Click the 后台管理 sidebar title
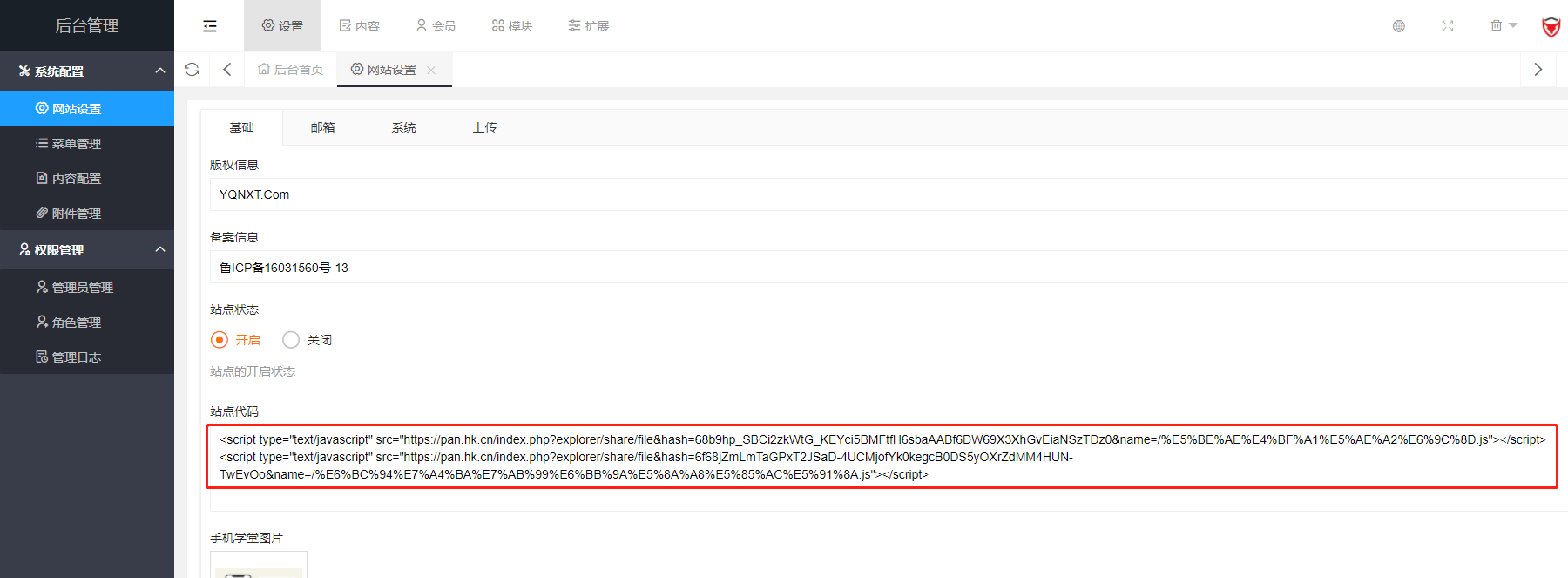Image resolution: width=1568 pixels, height=578 pixels. point(87,26)
